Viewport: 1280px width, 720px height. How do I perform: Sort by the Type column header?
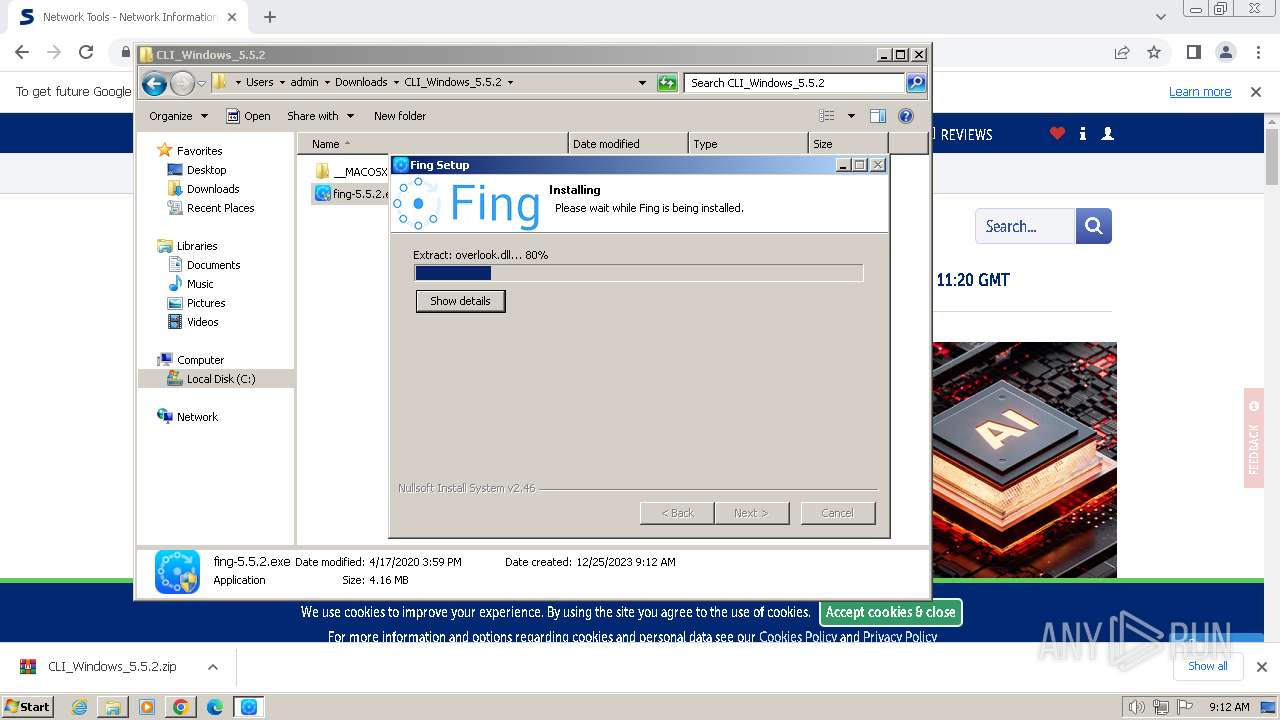click(x=748, y=144)
